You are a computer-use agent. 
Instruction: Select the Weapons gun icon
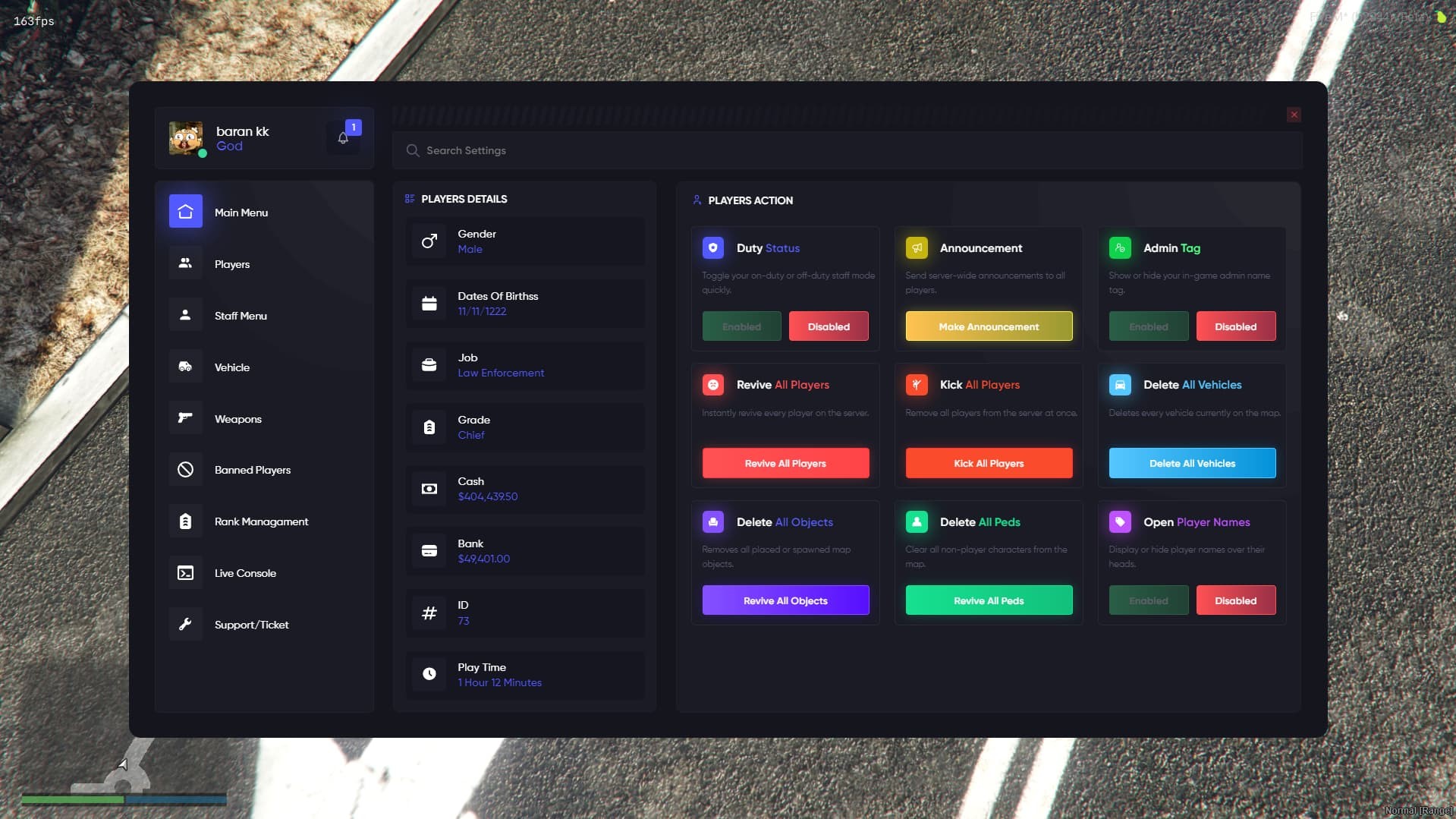tap(185, 418)
